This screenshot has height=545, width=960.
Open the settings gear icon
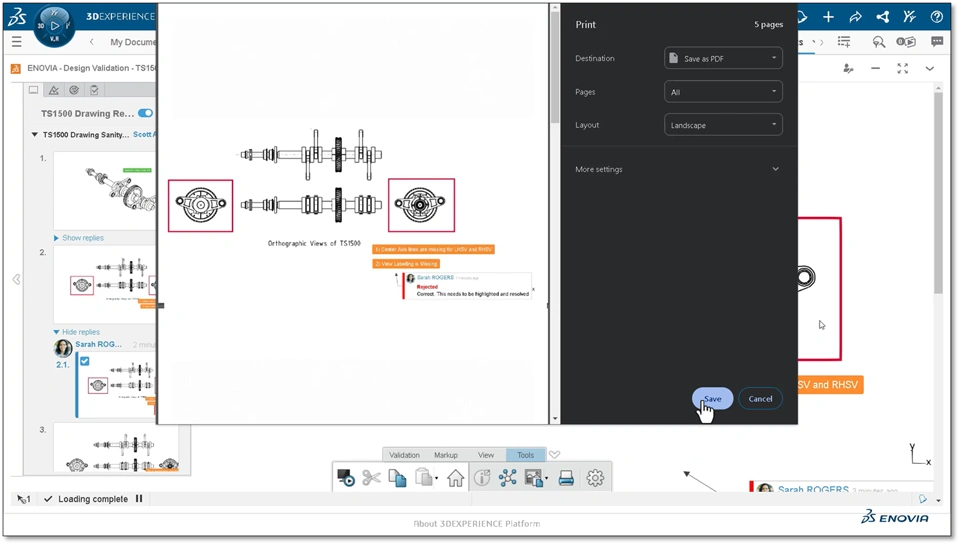(595, 478)
